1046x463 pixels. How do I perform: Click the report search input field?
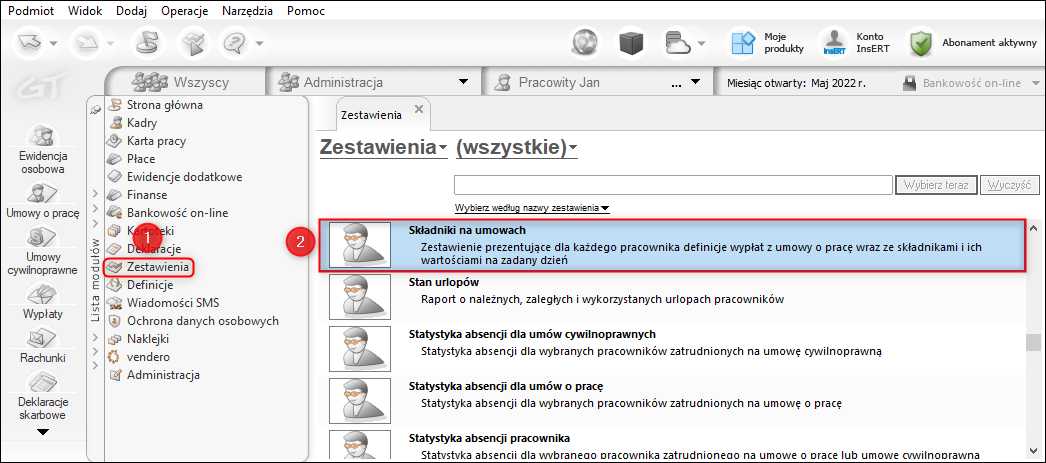pos(673,185)
